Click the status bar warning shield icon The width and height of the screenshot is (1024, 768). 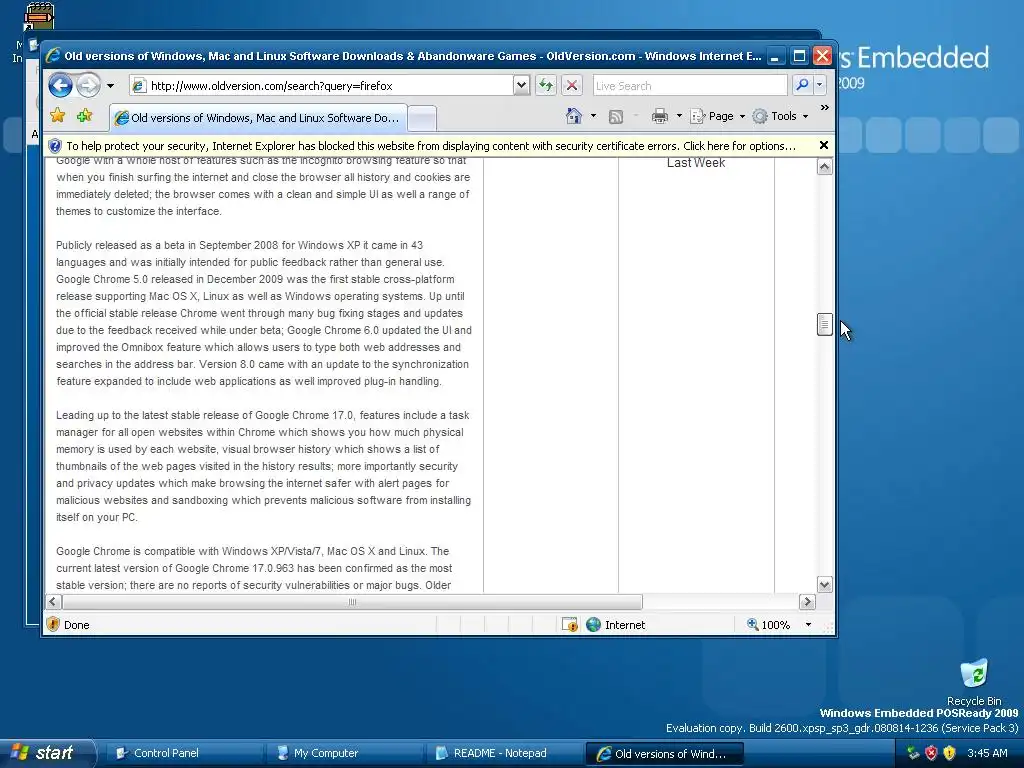54,624
